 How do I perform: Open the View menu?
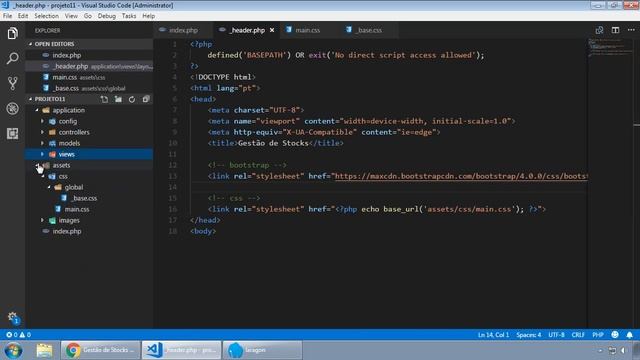71,16
